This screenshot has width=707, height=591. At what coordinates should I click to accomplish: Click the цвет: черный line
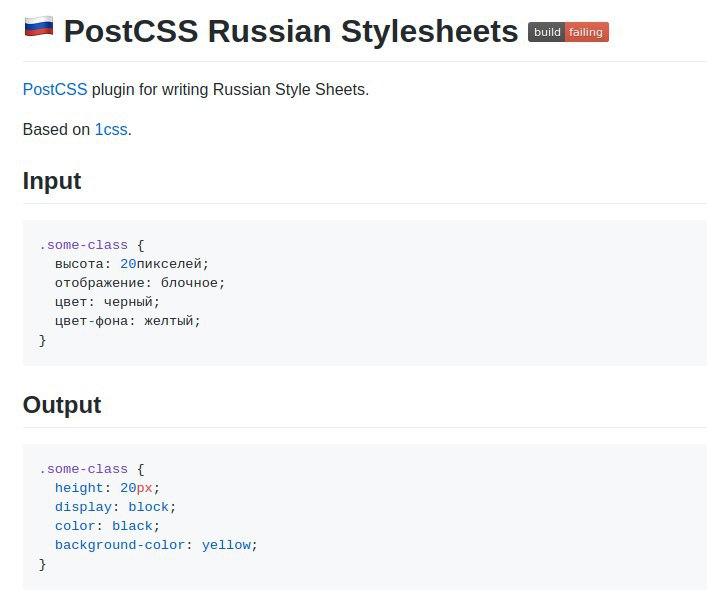point(107,302)
